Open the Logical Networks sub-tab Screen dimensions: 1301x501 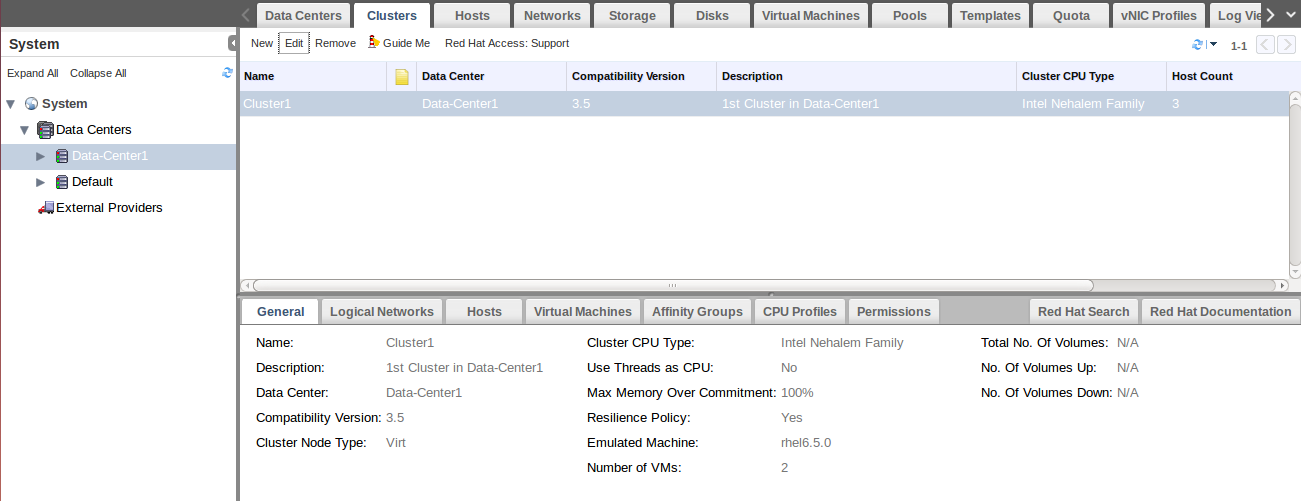(x=382, y=311)
